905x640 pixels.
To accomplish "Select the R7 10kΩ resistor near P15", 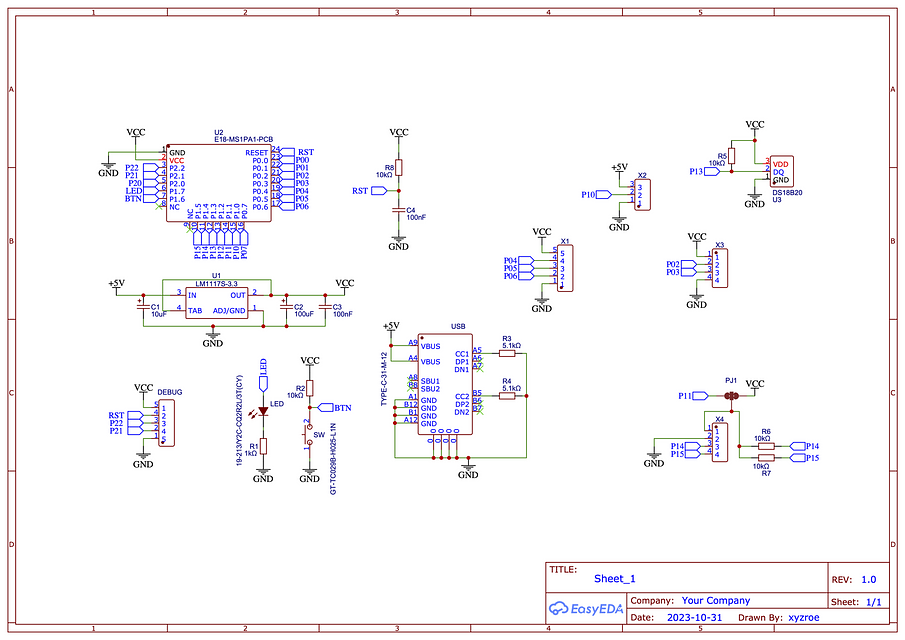I will coord(766,458).
